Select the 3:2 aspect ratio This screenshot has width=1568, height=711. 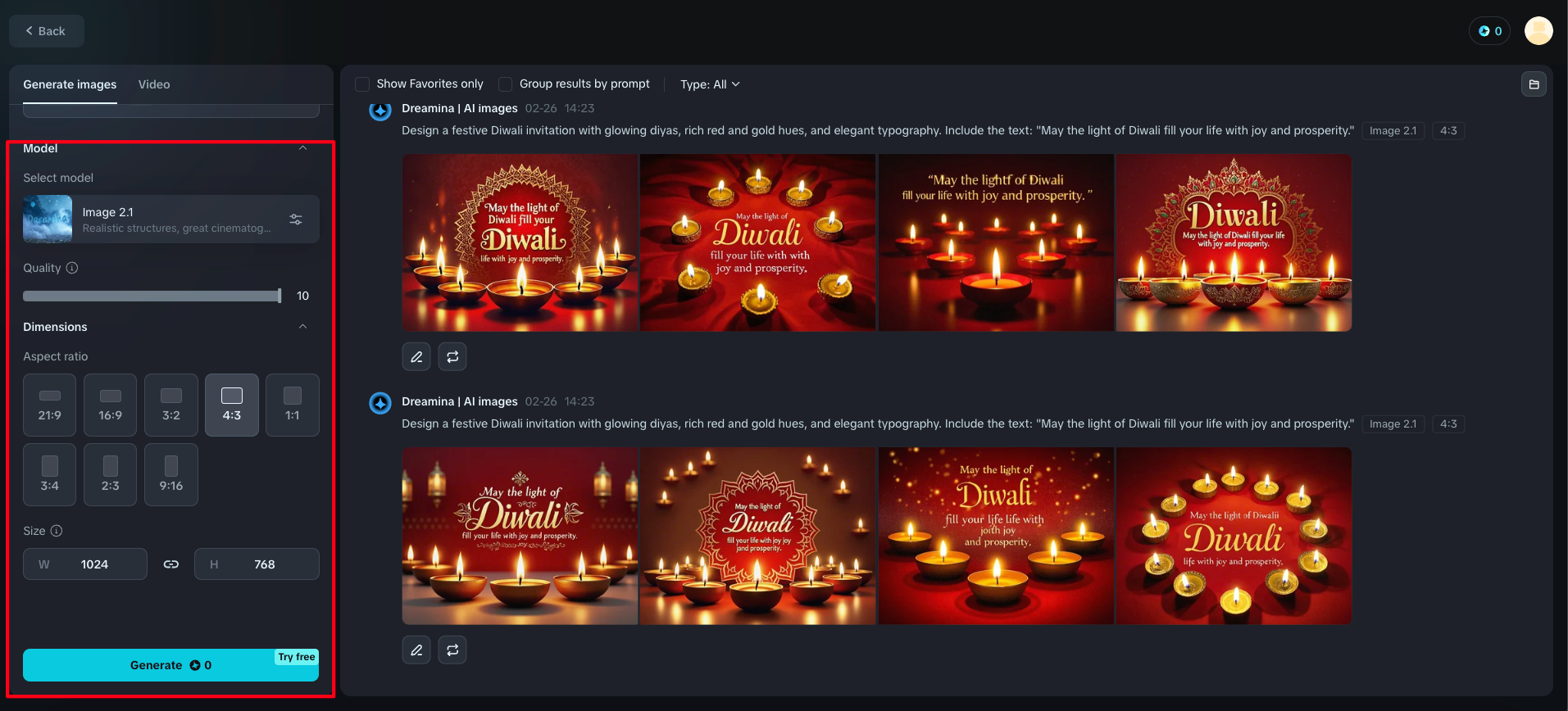click(171, 405)
